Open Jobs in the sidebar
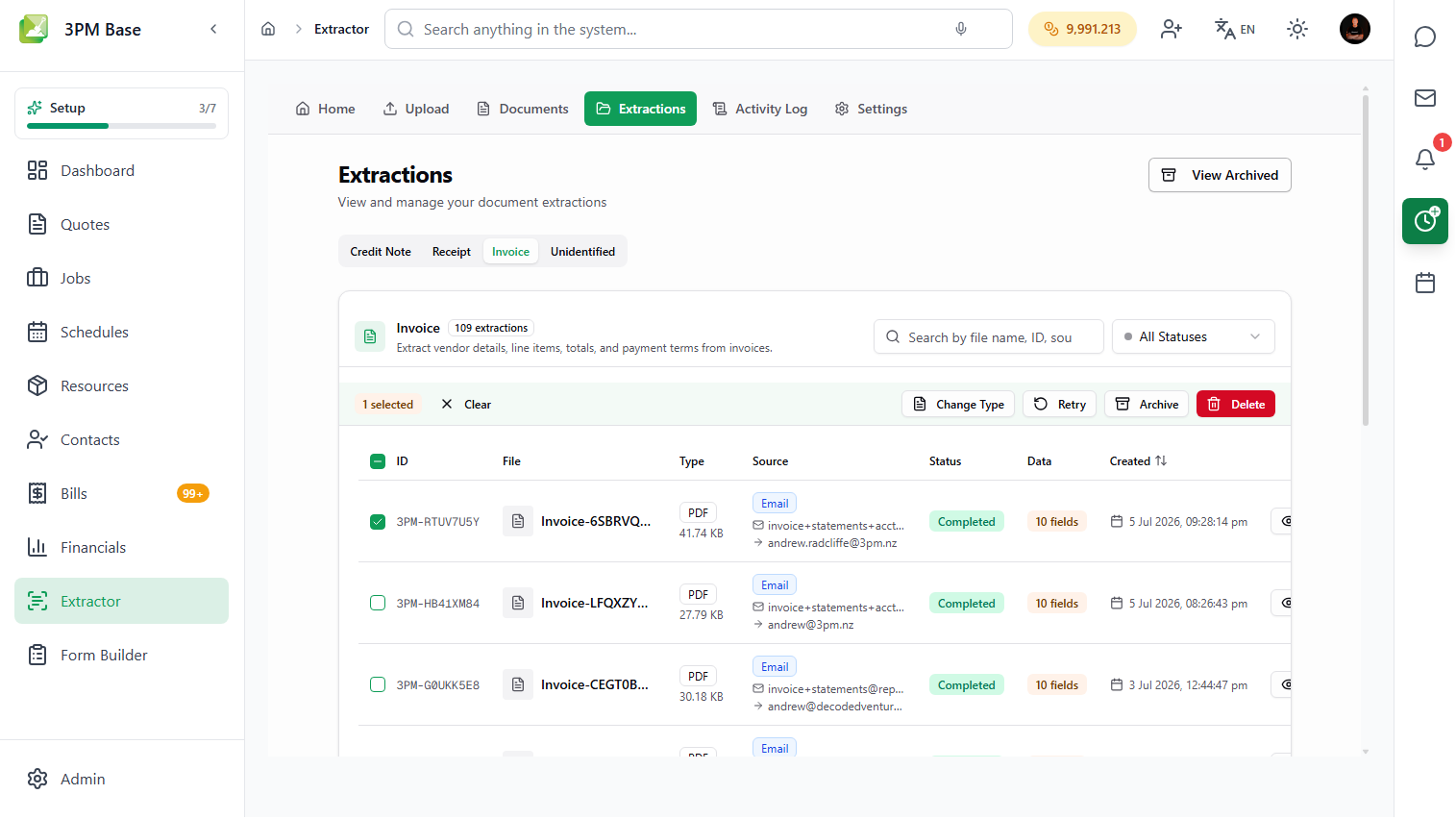The width and height of the screenshot is (1456, 819). click(x=121, y=278)
